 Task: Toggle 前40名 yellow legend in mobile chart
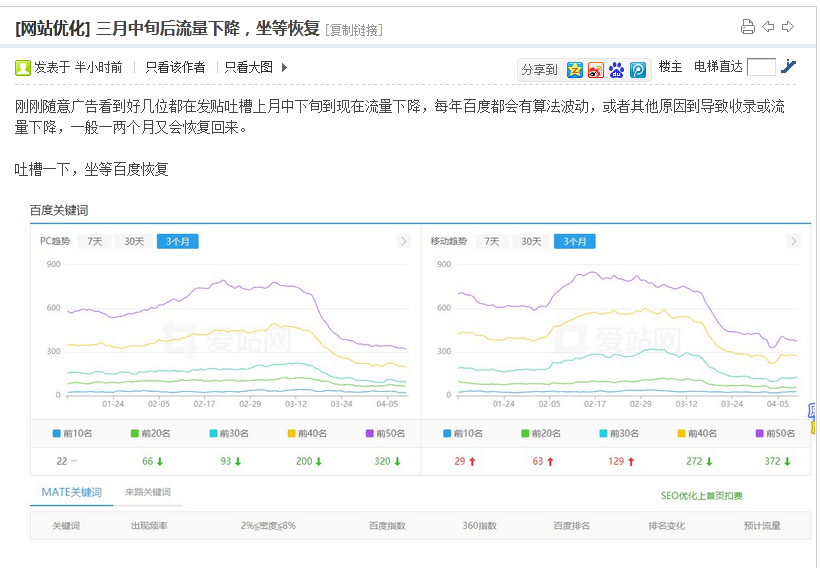point(697,433)
